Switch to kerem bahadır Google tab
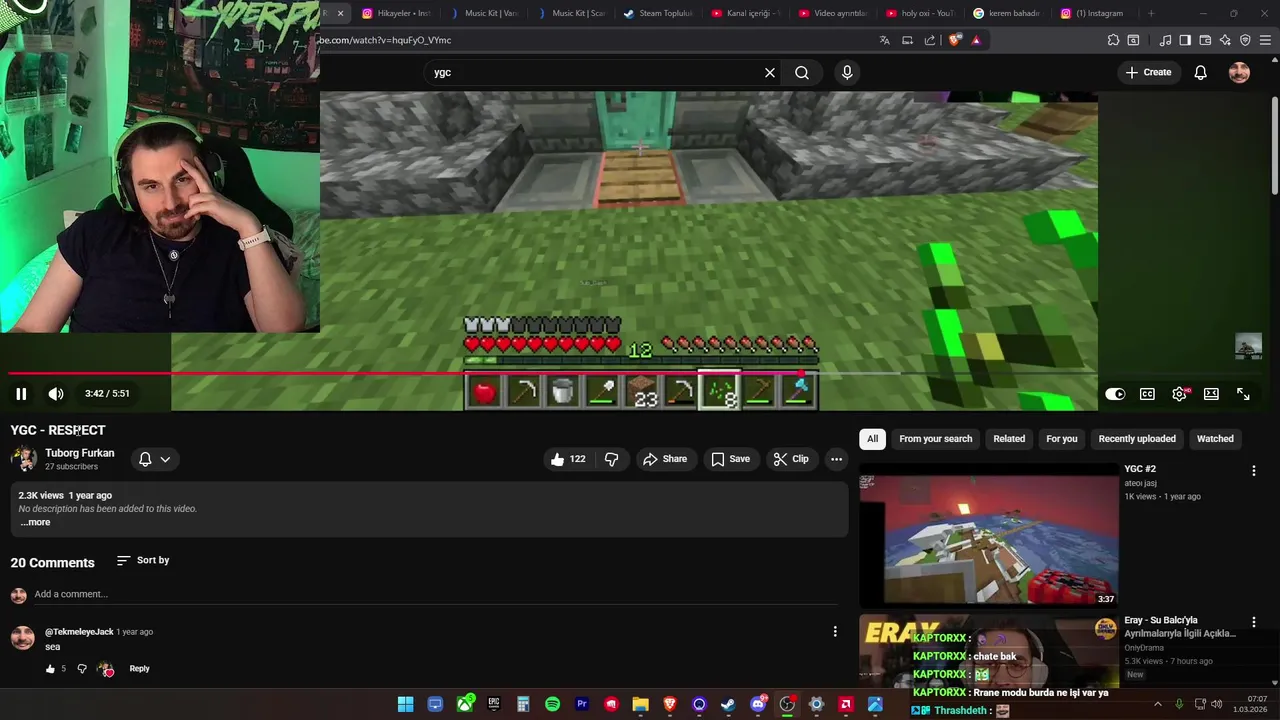The image size is (1280, 720). [x=1007, y=13]
